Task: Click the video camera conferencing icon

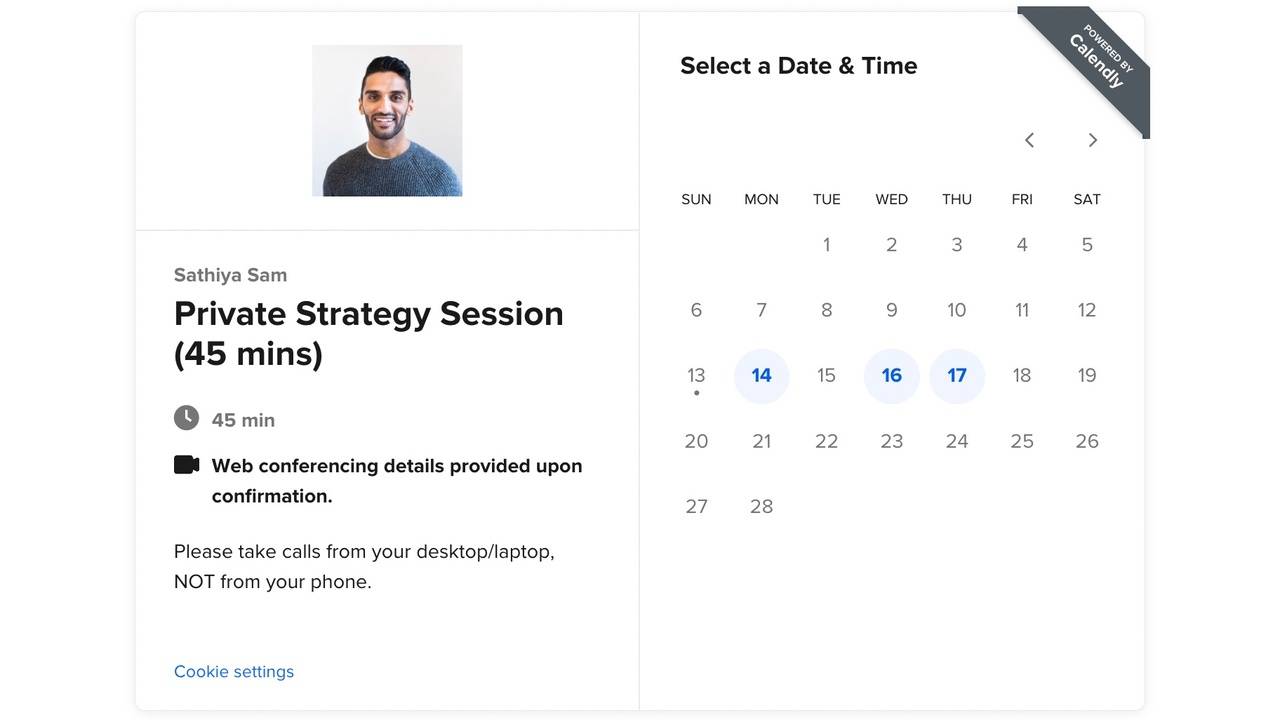Action: tap(187, 465)
